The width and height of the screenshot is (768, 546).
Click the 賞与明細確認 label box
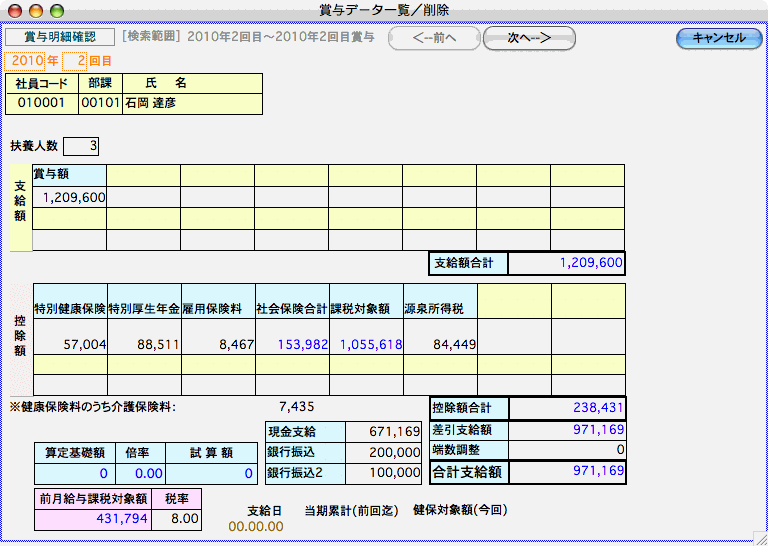pos(59,37)
